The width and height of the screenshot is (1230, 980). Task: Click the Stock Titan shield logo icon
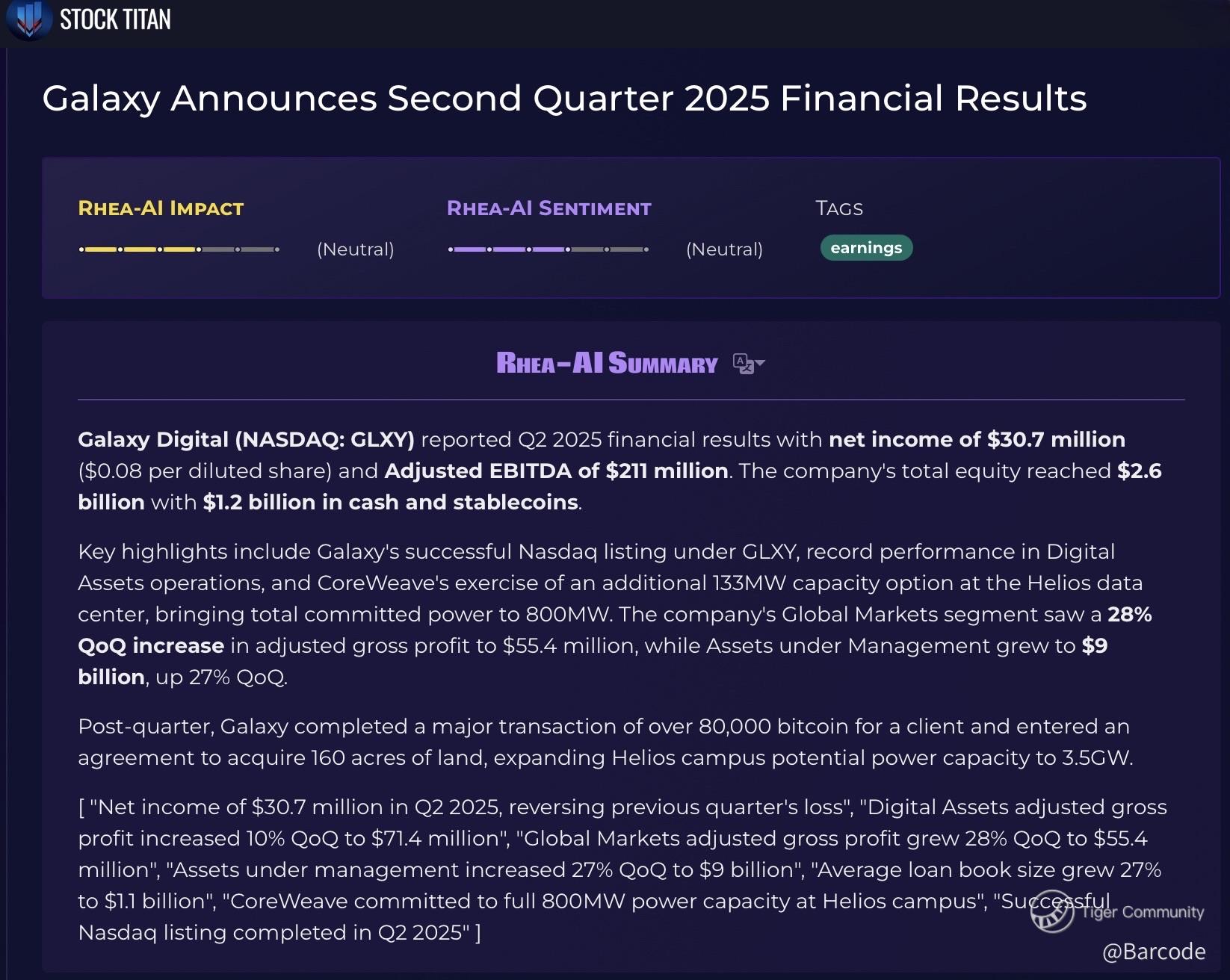(x=28, y=20)
